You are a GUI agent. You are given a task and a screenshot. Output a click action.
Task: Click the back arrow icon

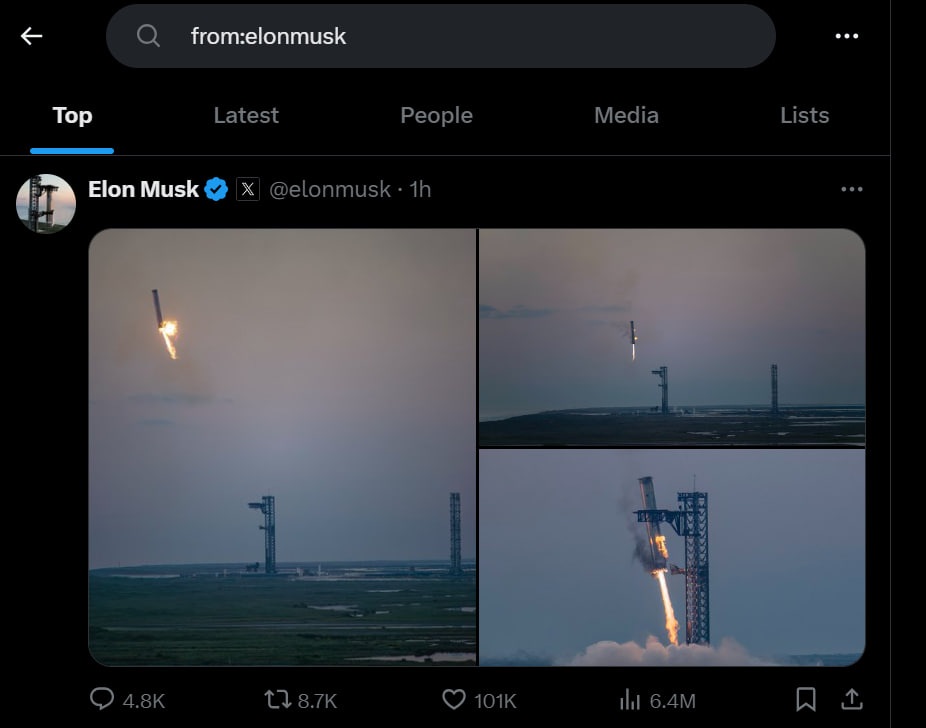coord(32,36)
